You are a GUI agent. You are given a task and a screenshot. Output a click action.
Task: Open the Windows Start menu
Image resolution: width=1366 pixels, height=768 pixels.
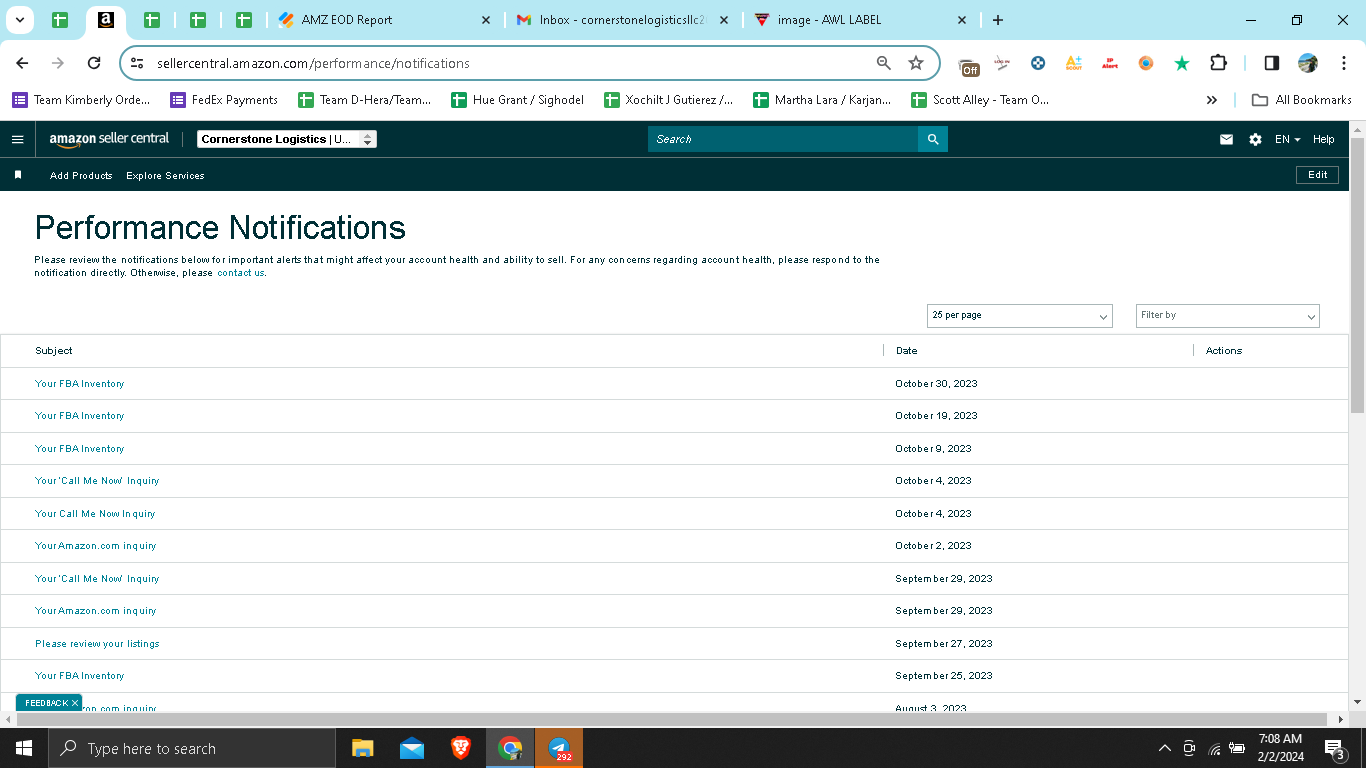tap(24, 748)
